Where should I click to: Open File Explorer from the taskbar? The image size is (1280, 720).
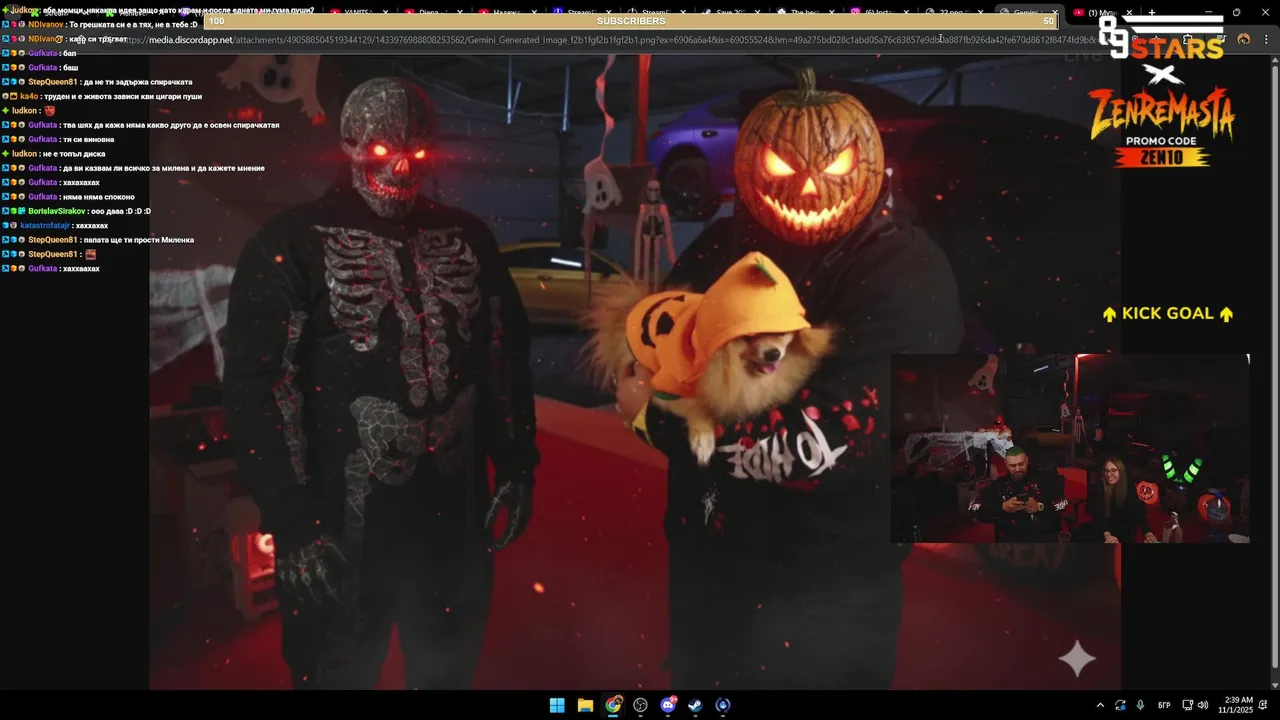(x=585, y=705)
